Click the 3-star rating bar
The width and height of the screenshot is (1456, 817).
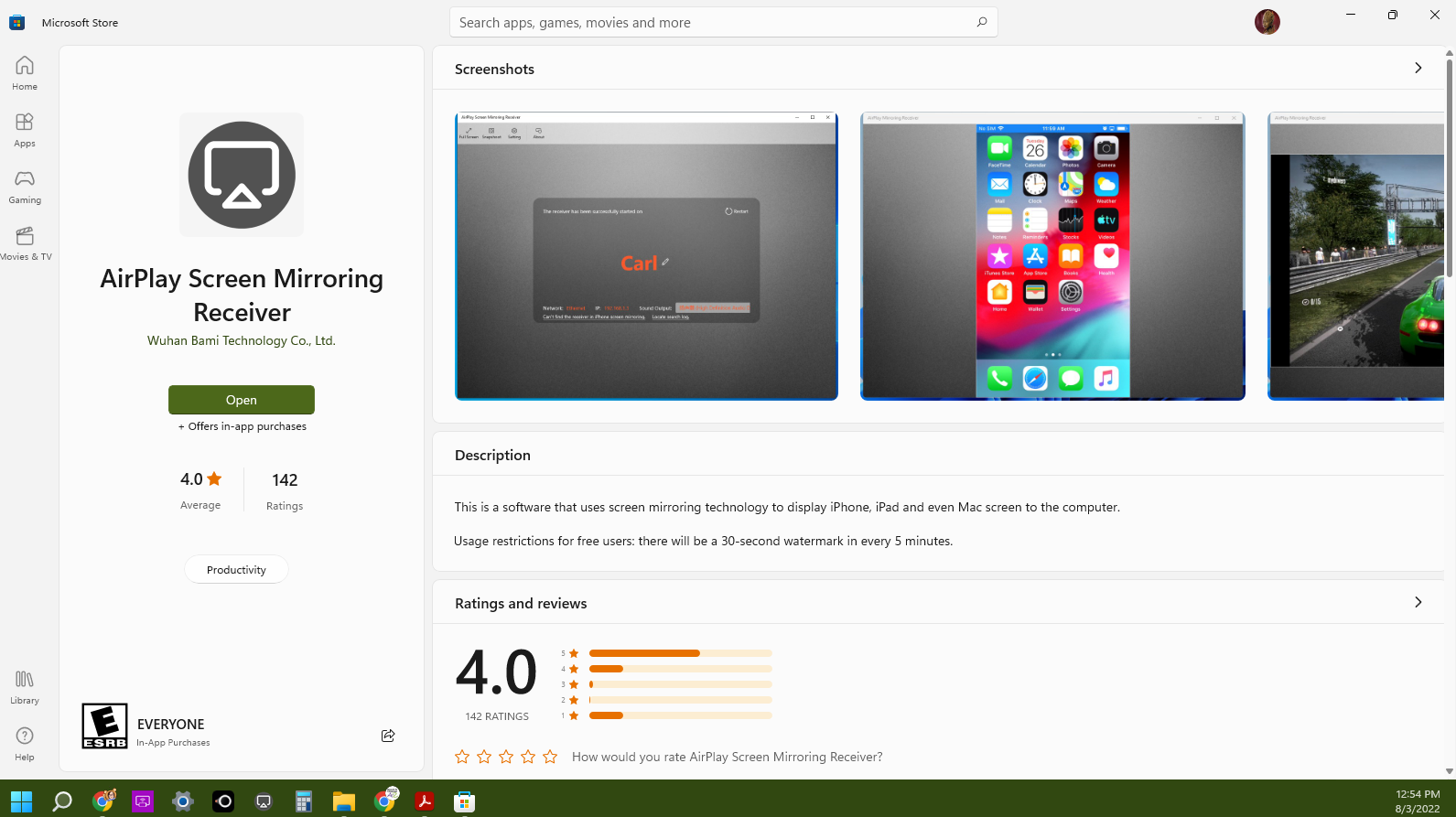click(681, 684)
